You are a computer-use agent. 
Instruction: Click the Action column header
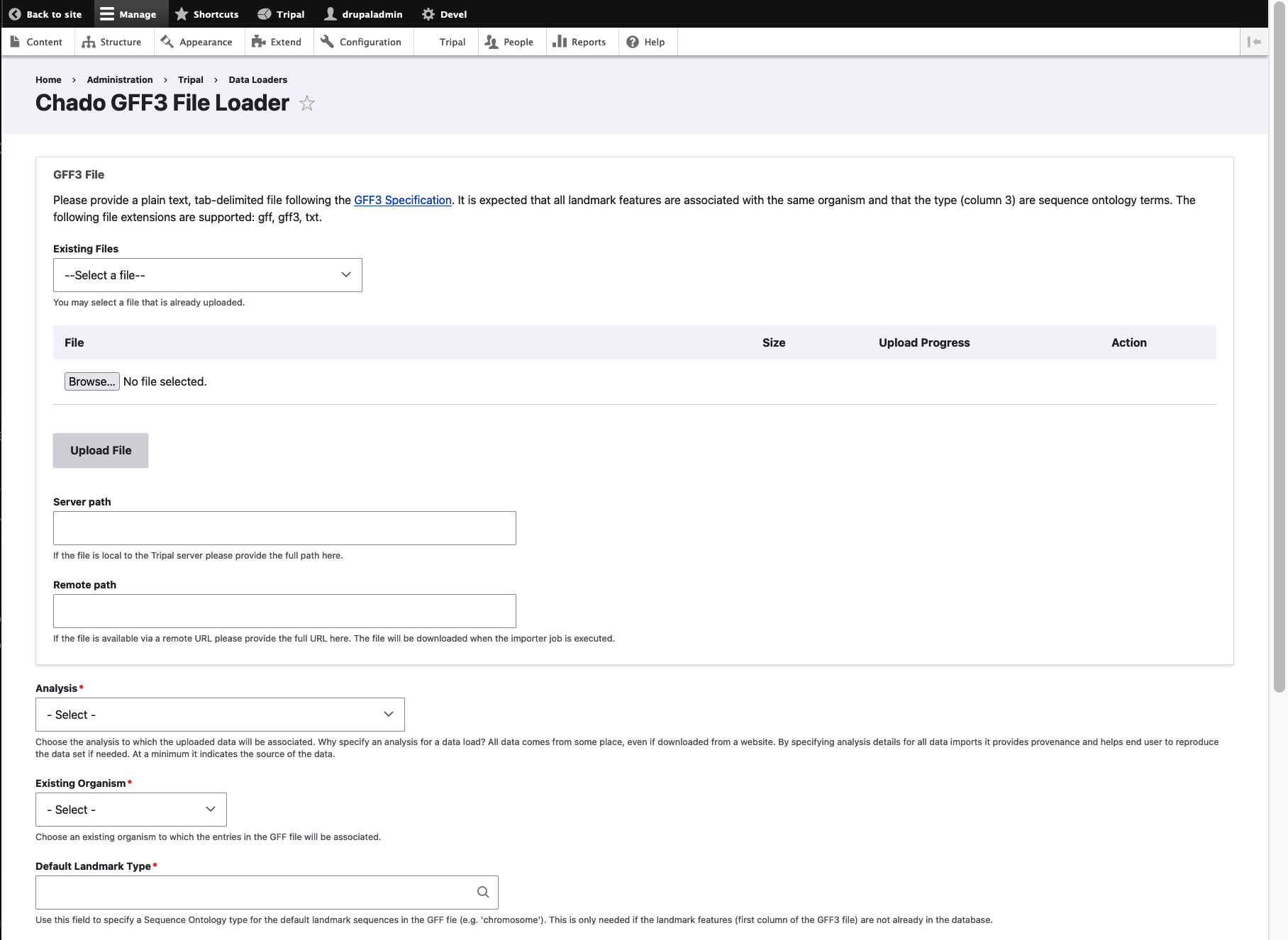[1129, 342]
